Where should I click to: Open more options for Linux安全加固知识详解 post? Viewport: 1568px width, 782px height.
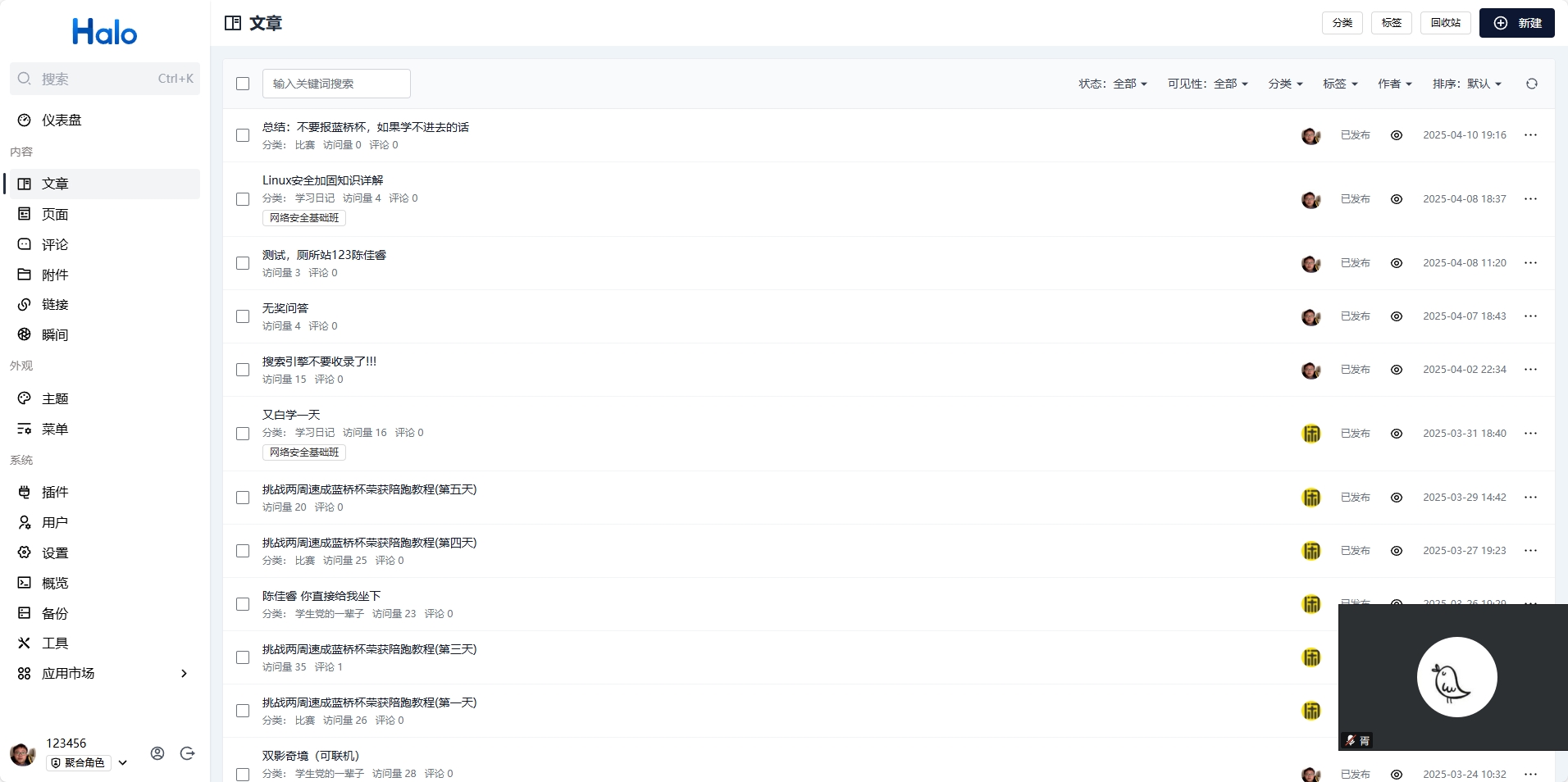(1530, 199)
